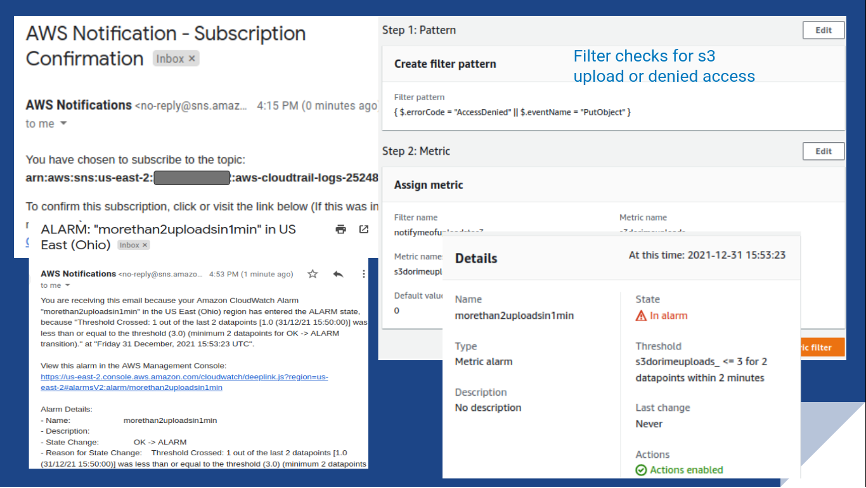Click Edit button for Step 1: Pattern
This screenshot has width=866, height=488.
823,30
